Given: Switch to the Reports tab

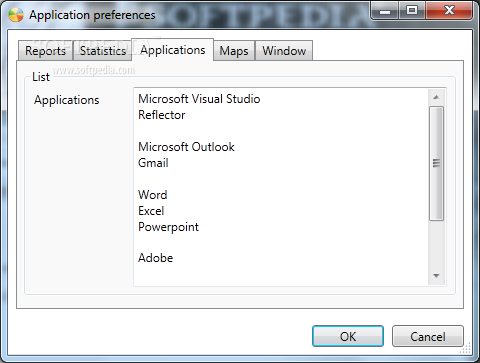Looking at the screenshot, I should (x=45, y=51).
